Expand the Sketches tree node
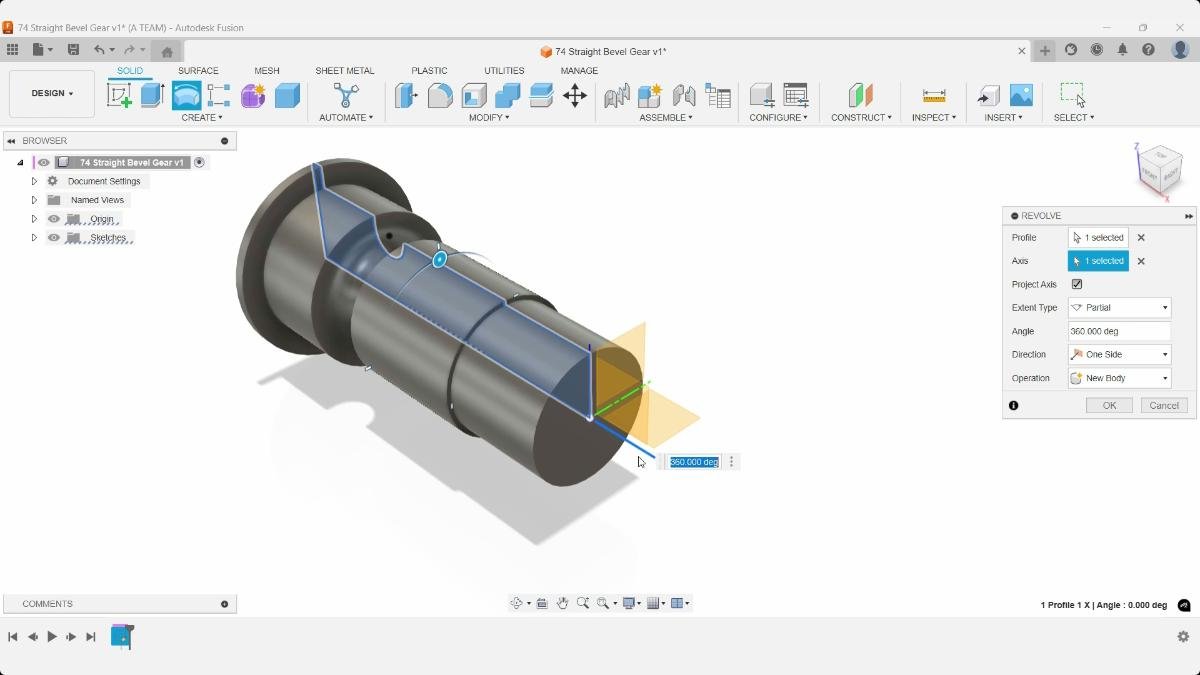 [34, 238]
